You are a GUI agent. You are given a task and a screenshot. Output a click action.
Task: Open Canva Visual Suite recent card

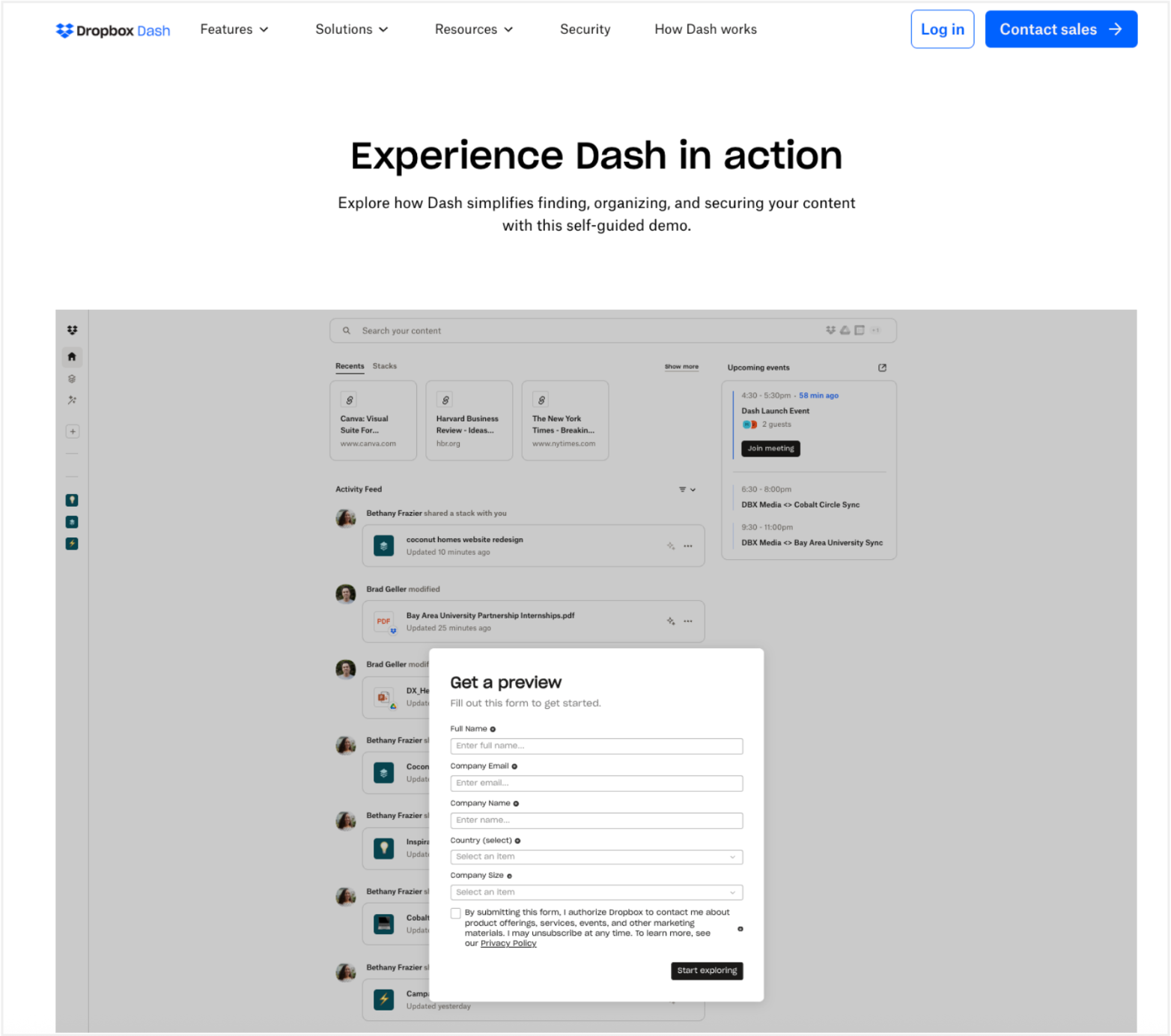point(374,421)
